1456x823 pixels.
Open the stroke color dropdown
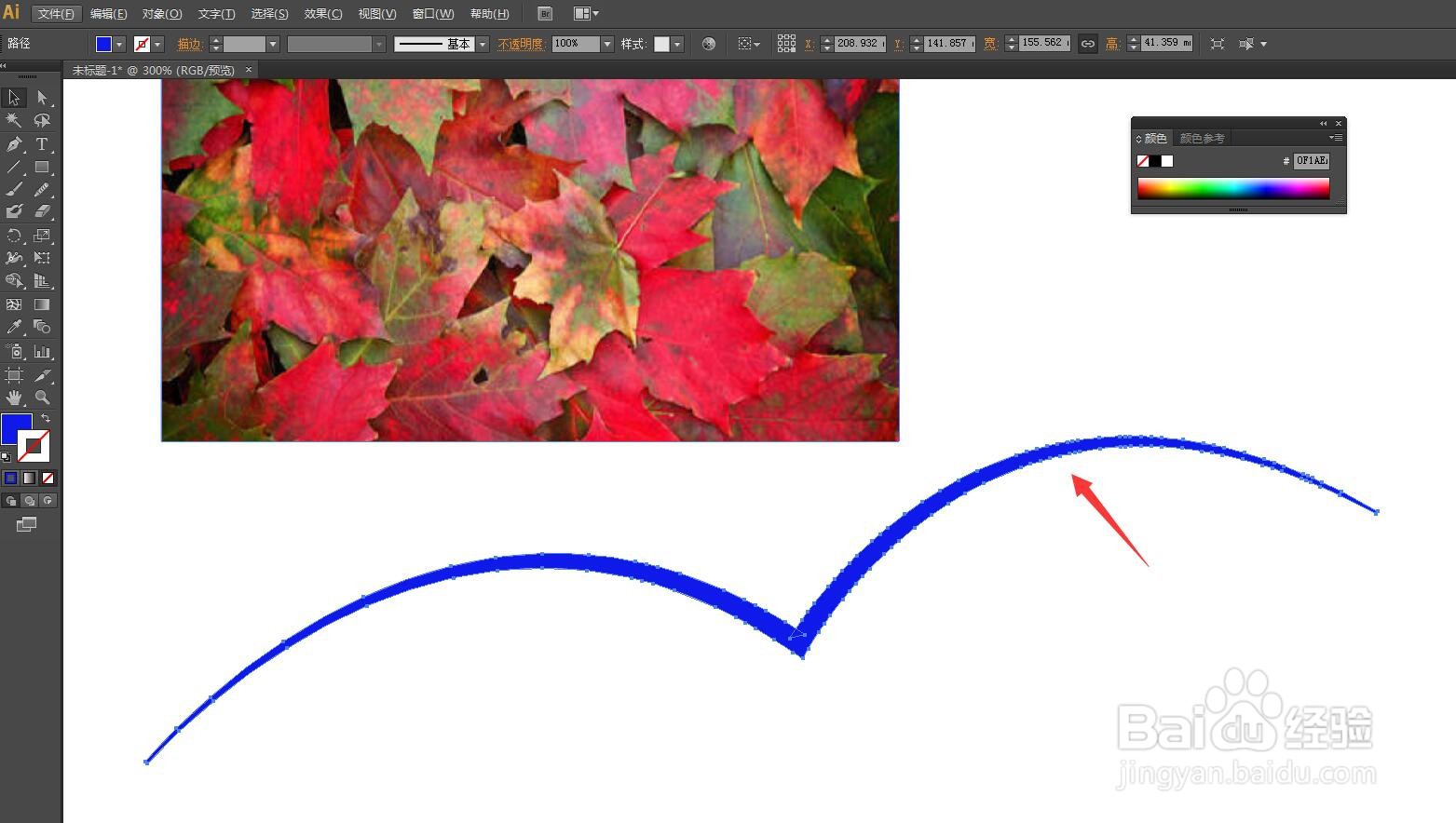click(158, 45)
